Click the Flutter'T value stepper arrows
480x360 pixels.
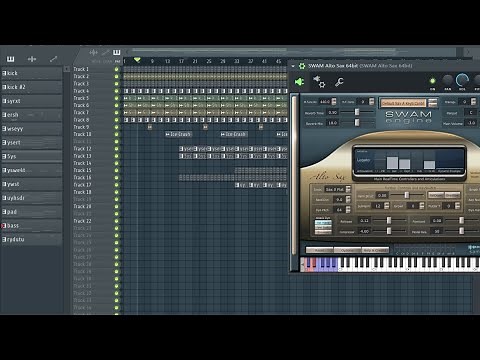[457, 206]
